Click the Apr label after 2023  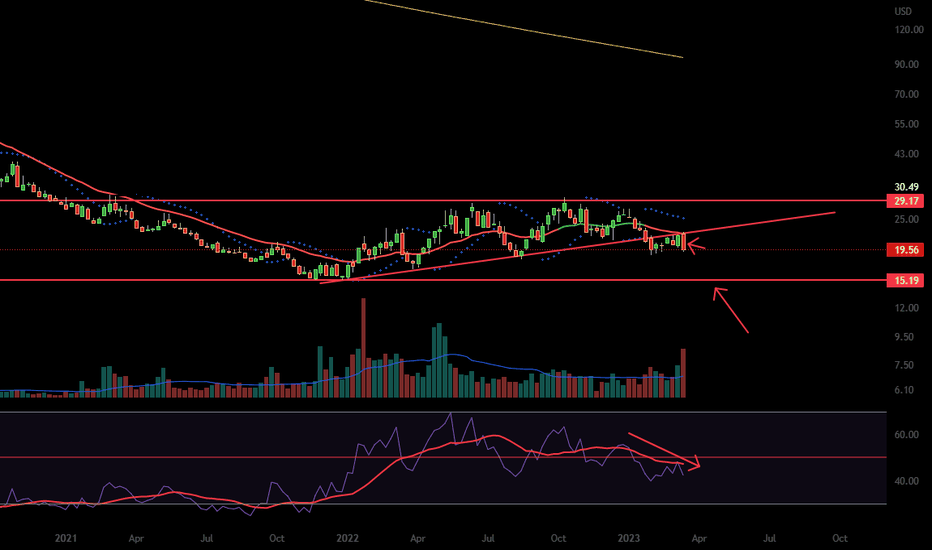(699, 538)
